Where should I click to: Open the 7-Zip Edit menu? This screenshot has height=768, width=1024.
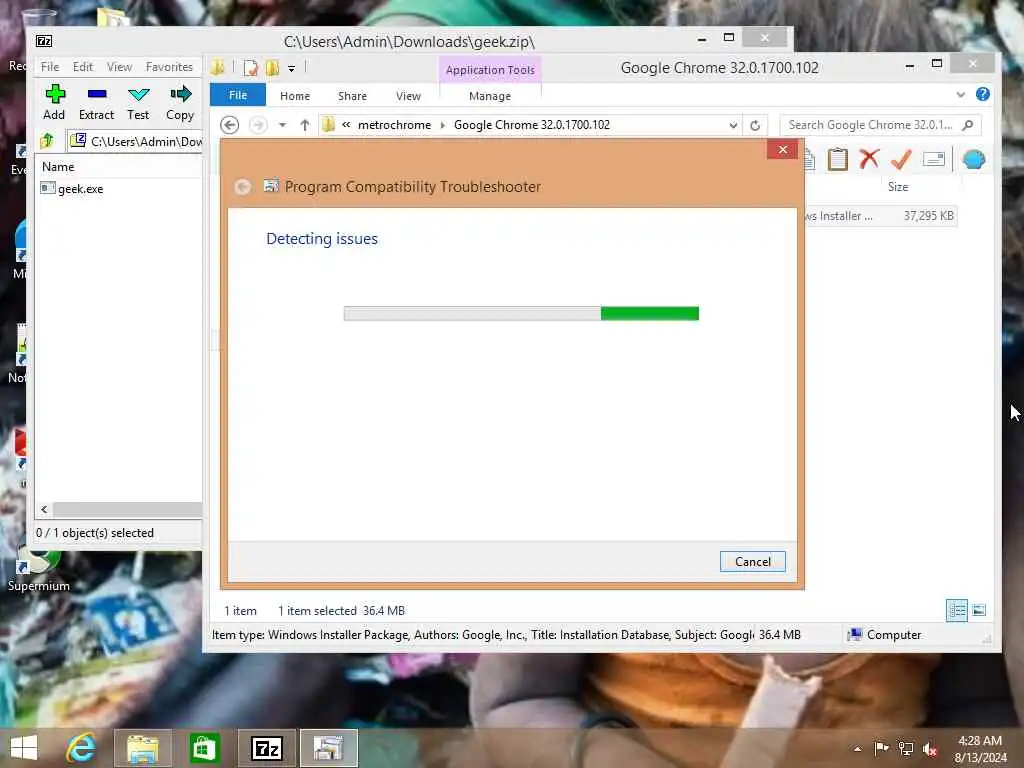point(83,67)
